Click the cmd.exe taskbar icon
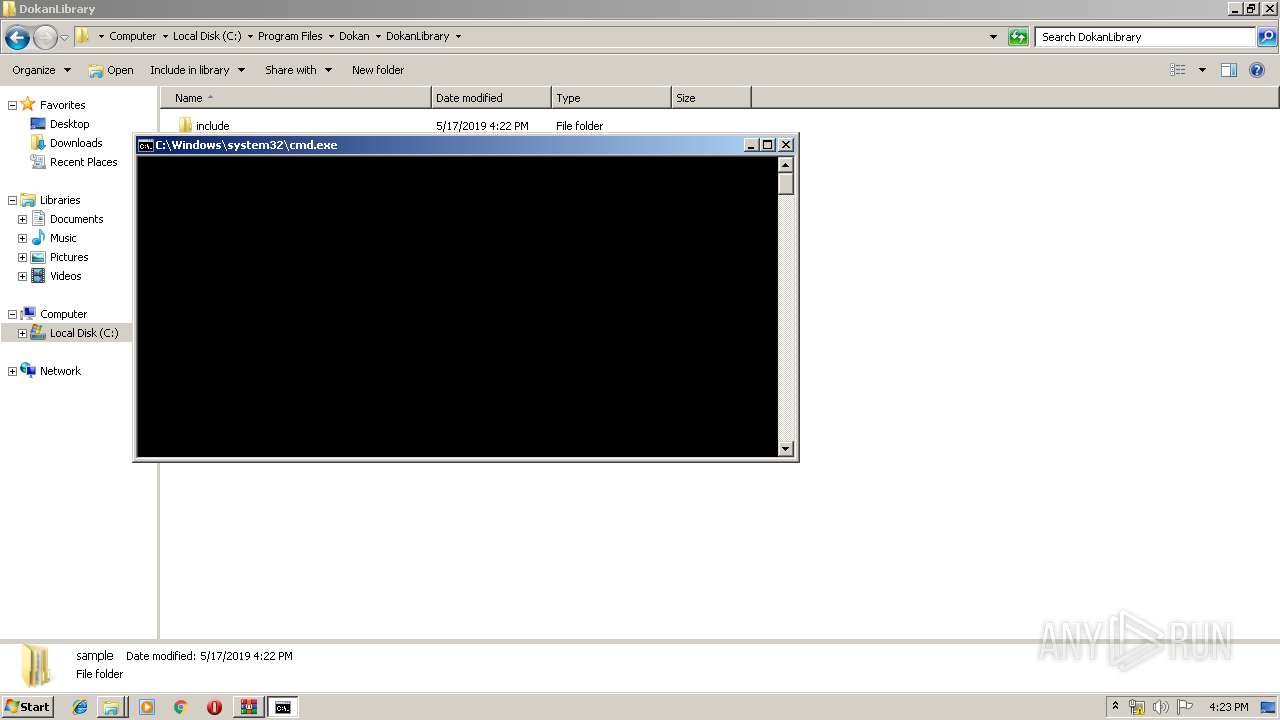The image size is (1280, 720). (x=283, y=707)
